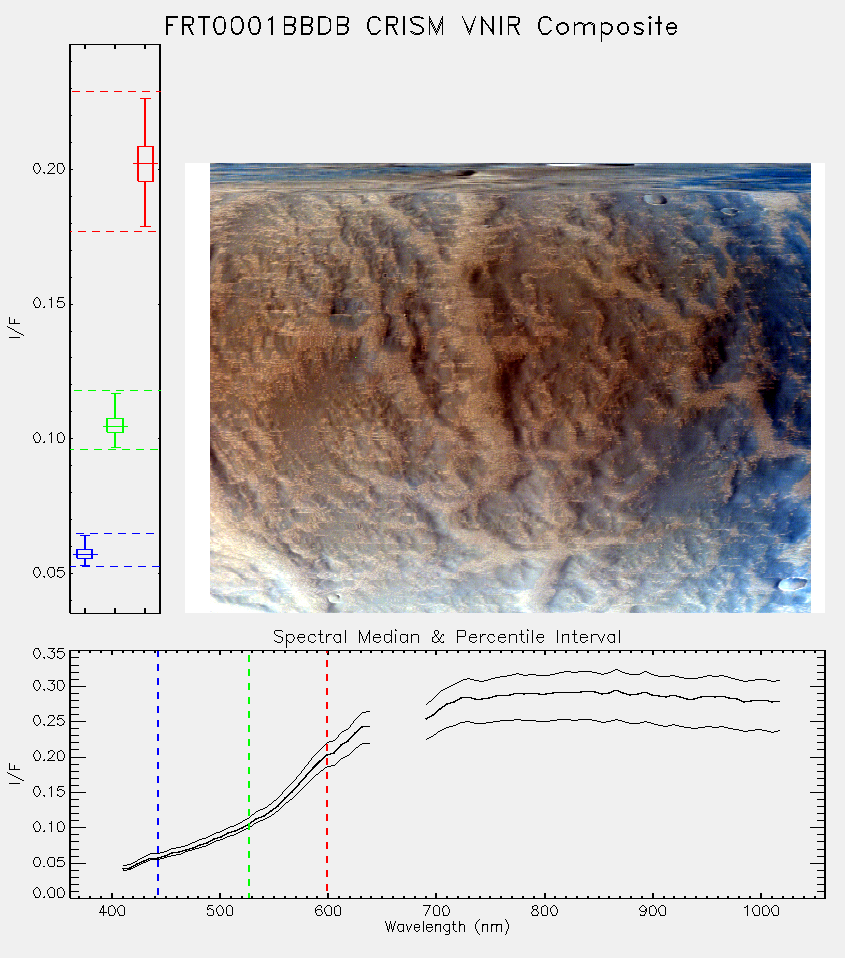Viewport: 845px width, 958px height.
Task: Click the 400 tick label on wavelength axis
Action: coord(112,911)
